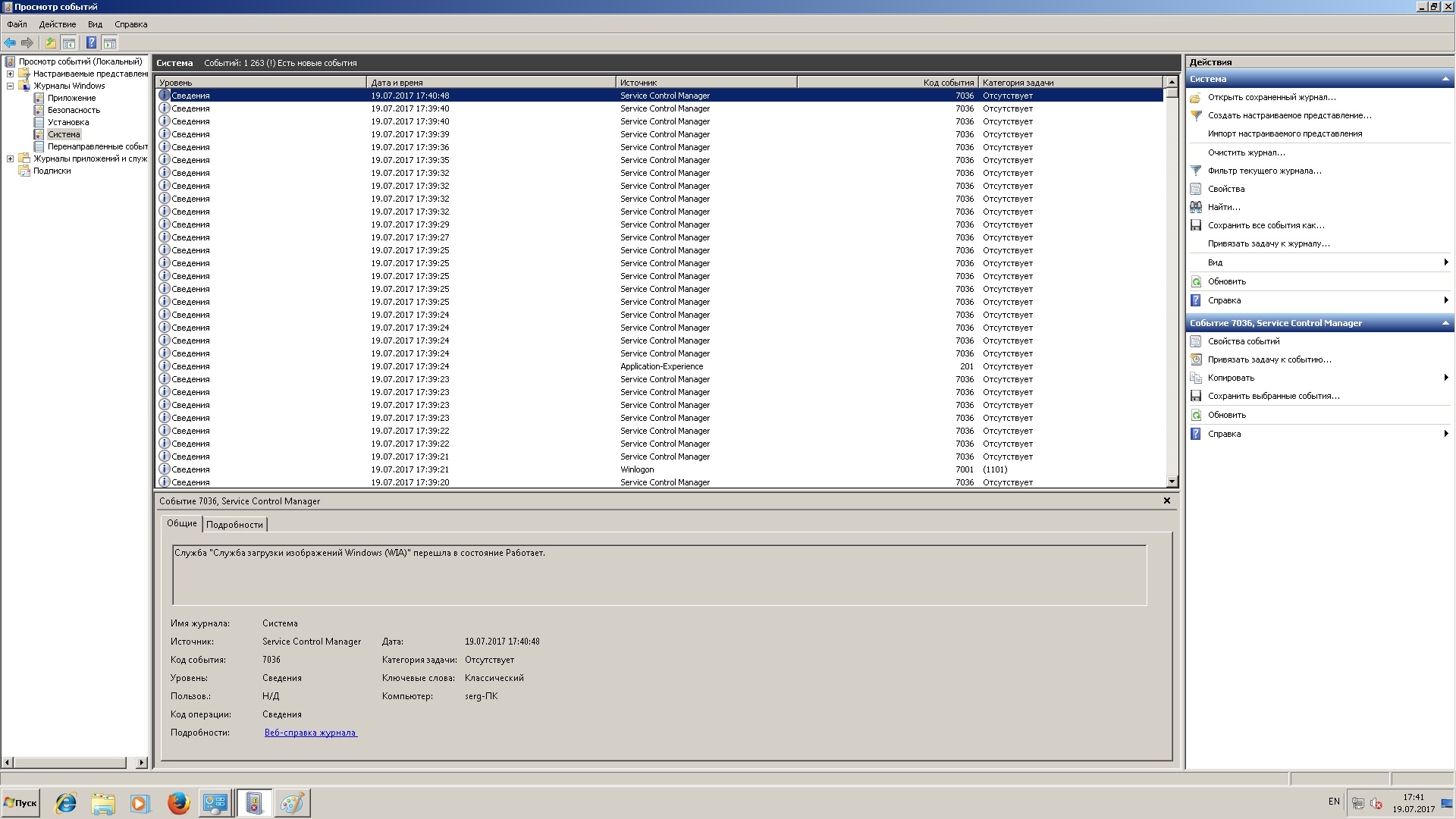The image size is (1456, 819).
Task: Expand Журналы приложений и служб node
Action: [10, 158]
